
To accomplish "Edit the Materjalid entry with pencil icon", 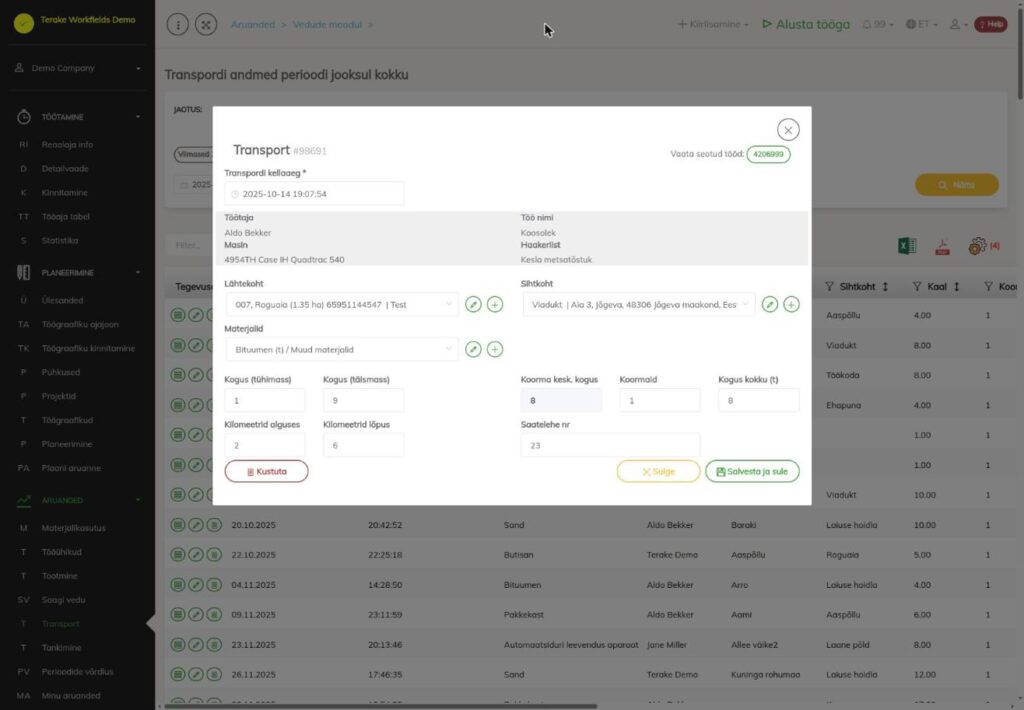I will click(x=473, y=349).
